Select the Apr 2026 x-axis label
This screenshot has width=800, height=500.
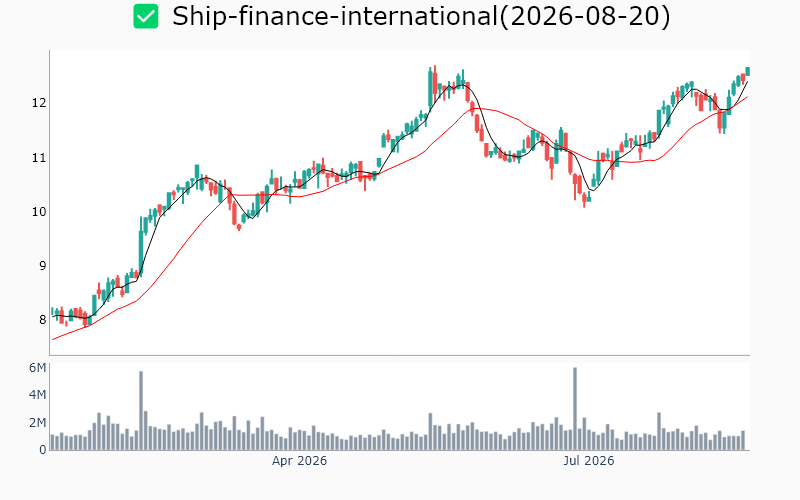tap(299, 461)
